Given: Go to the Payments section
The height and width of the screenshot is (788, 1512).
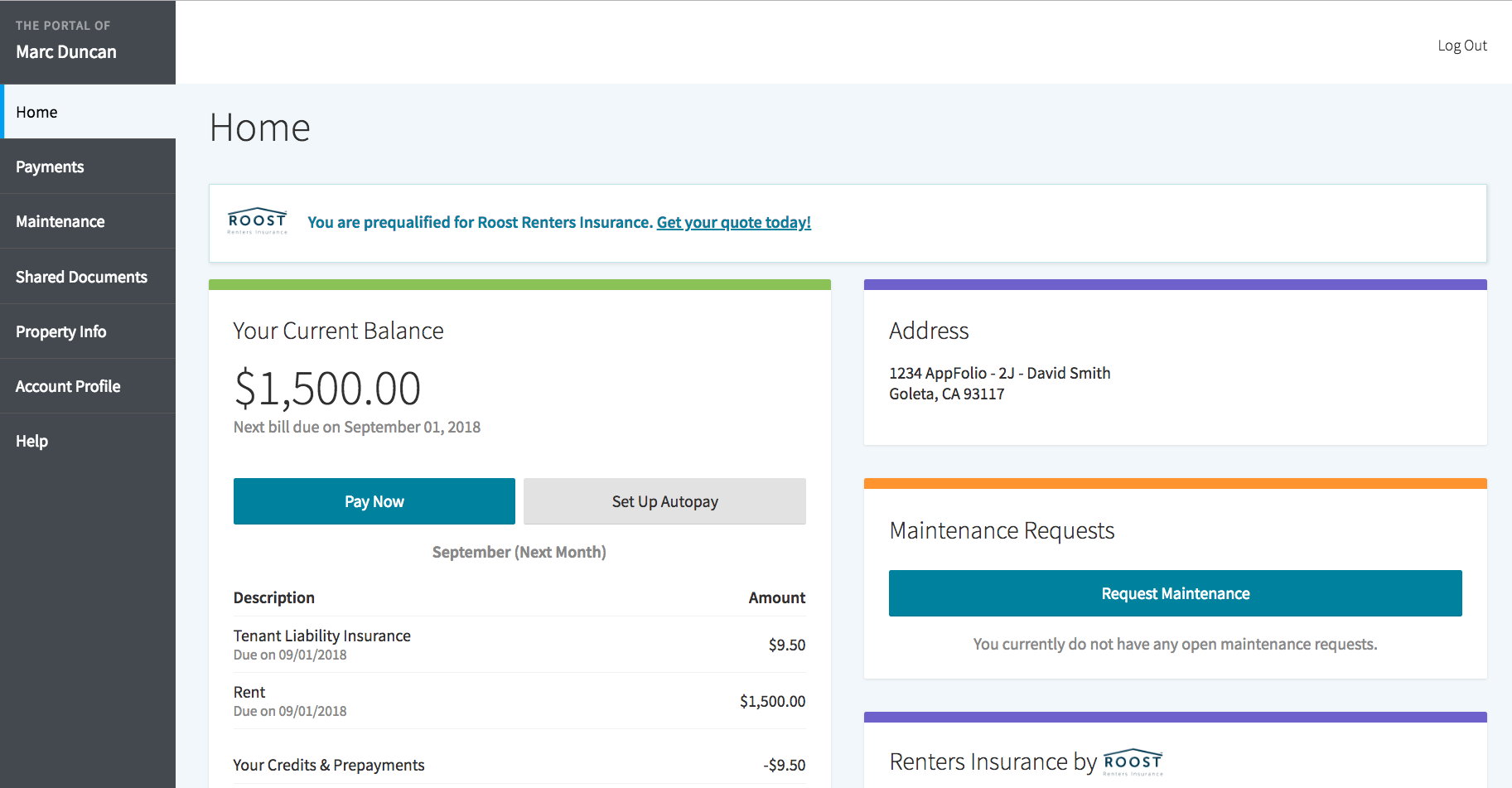Looking at the screenshot, I should [x=50, y=167].
